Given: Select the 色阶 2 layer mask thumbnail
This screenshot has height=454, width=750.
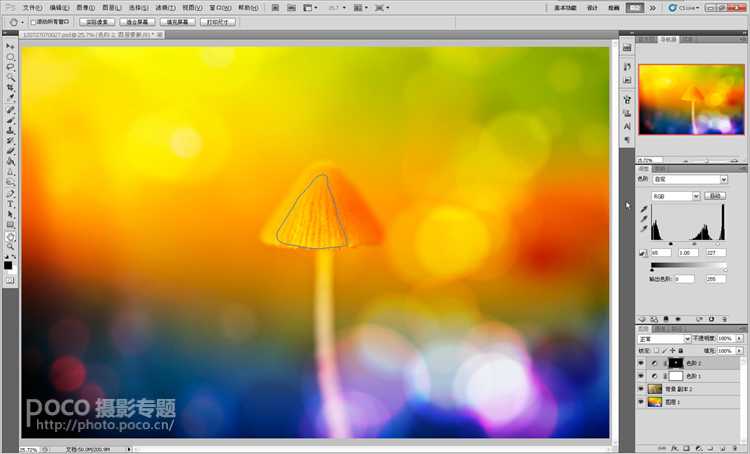Looking at the screenshot, I should (x=675, y=363).
